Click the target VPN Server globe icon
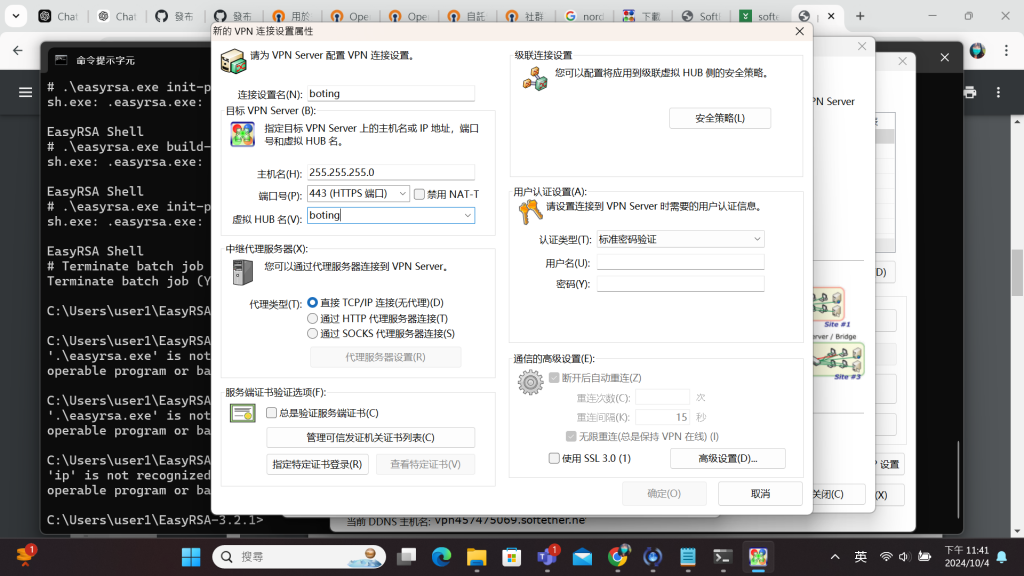 [x=242, y=135]
